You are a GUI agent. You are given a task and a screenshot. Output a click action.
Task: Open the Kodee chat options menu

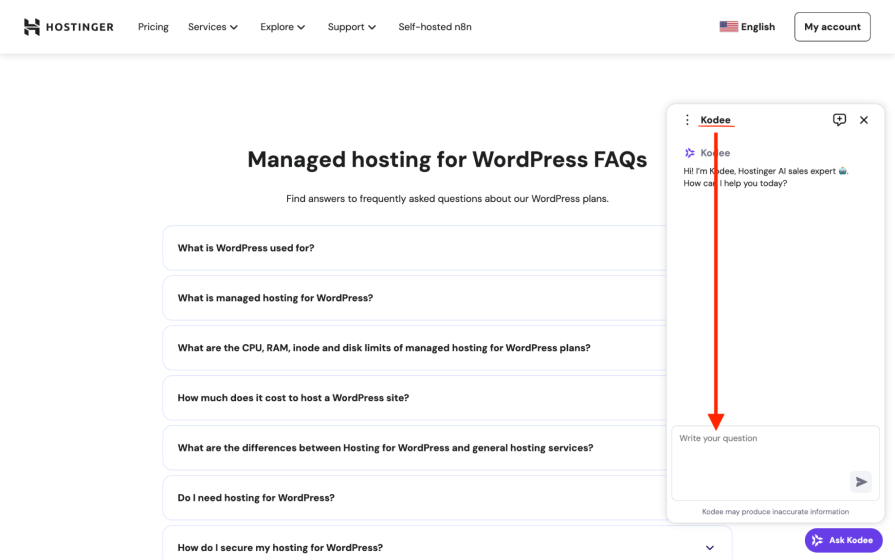(687, 120)
